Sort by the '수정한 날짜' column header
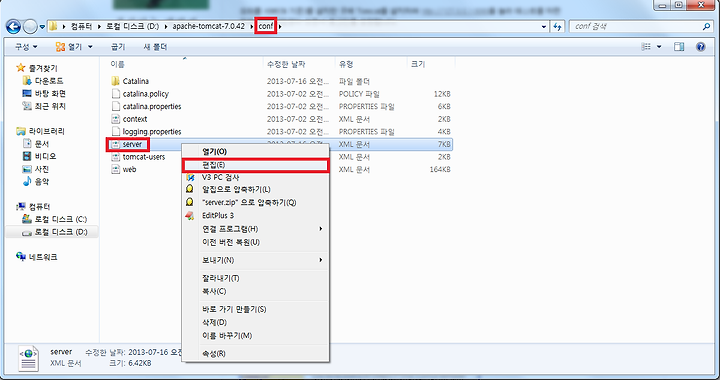Image resolution: width=720 pixels, height=380 pixels. point(286,64)
